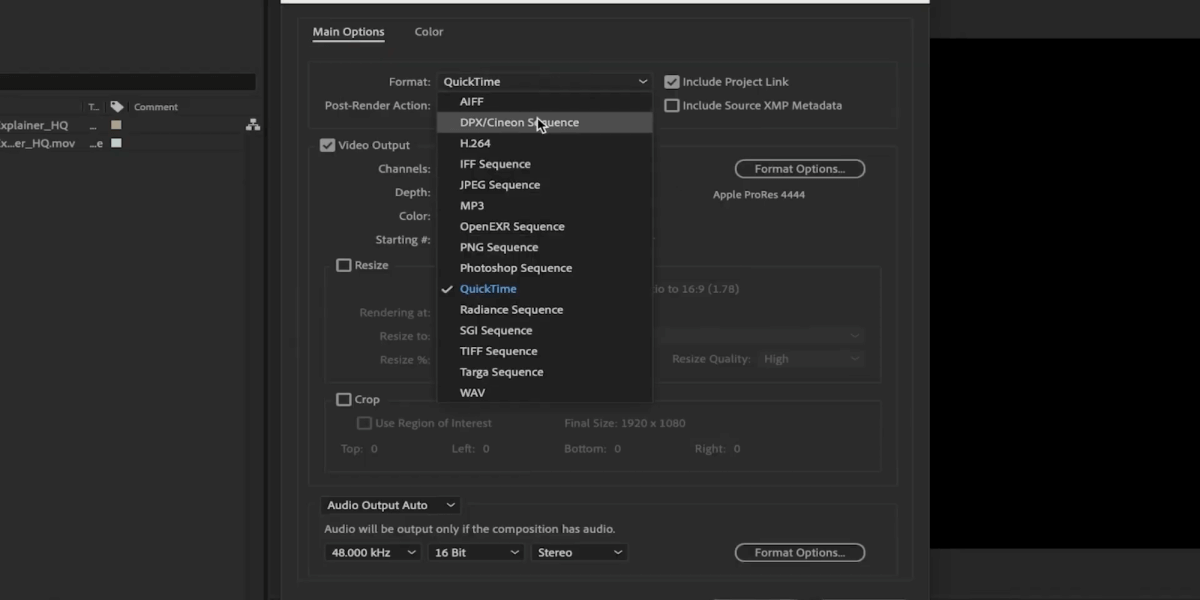This screenshot has width=1200, height=600.
Task: Pick PNG Sequence from the format list
Action: click(499, 247)
